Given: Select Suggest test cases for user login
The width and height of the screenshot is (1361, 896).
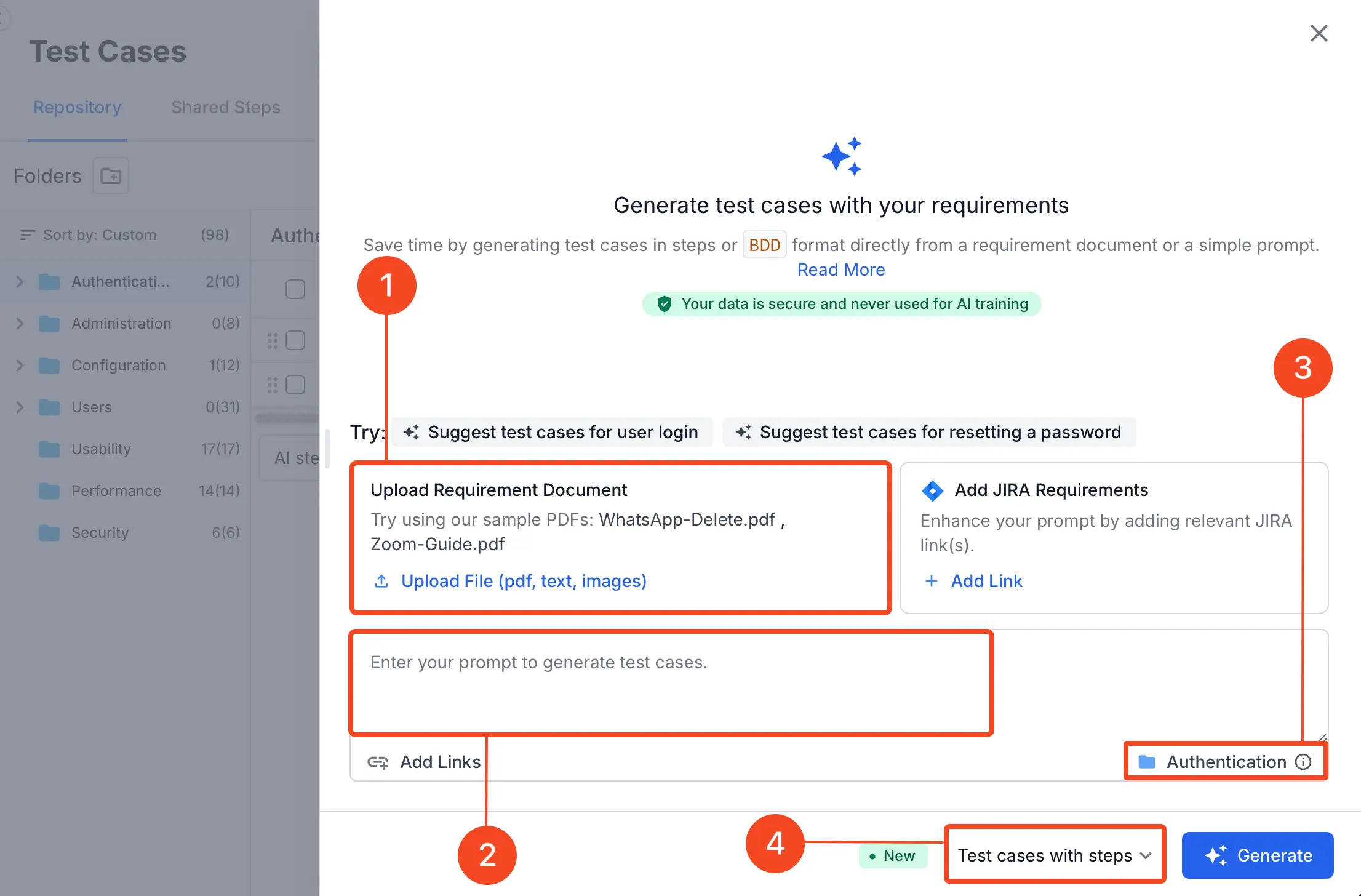Looking at the screenshot, I should (552, 432).
